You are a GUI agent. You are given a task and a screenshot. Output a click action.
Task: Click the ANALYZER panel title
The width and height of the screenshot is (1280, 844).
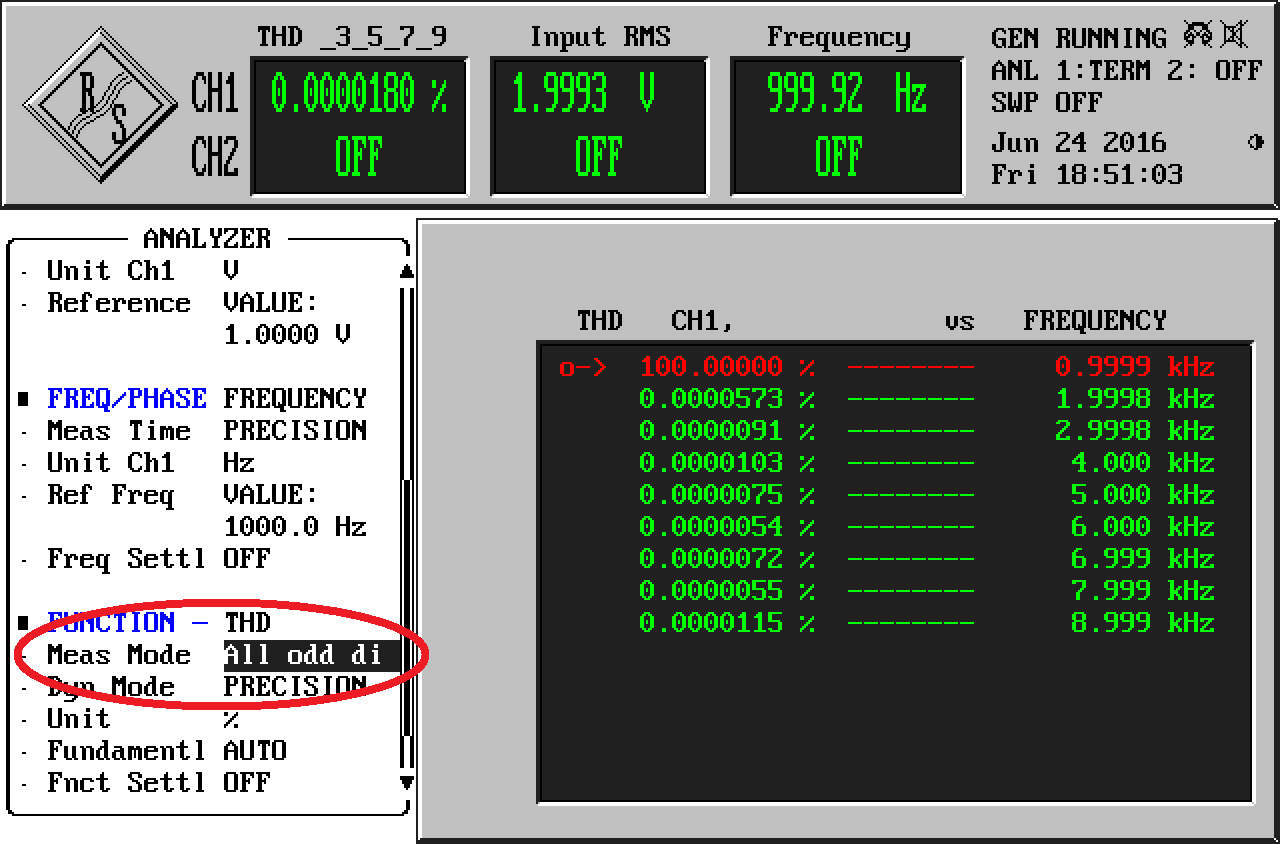pos(207,239)
